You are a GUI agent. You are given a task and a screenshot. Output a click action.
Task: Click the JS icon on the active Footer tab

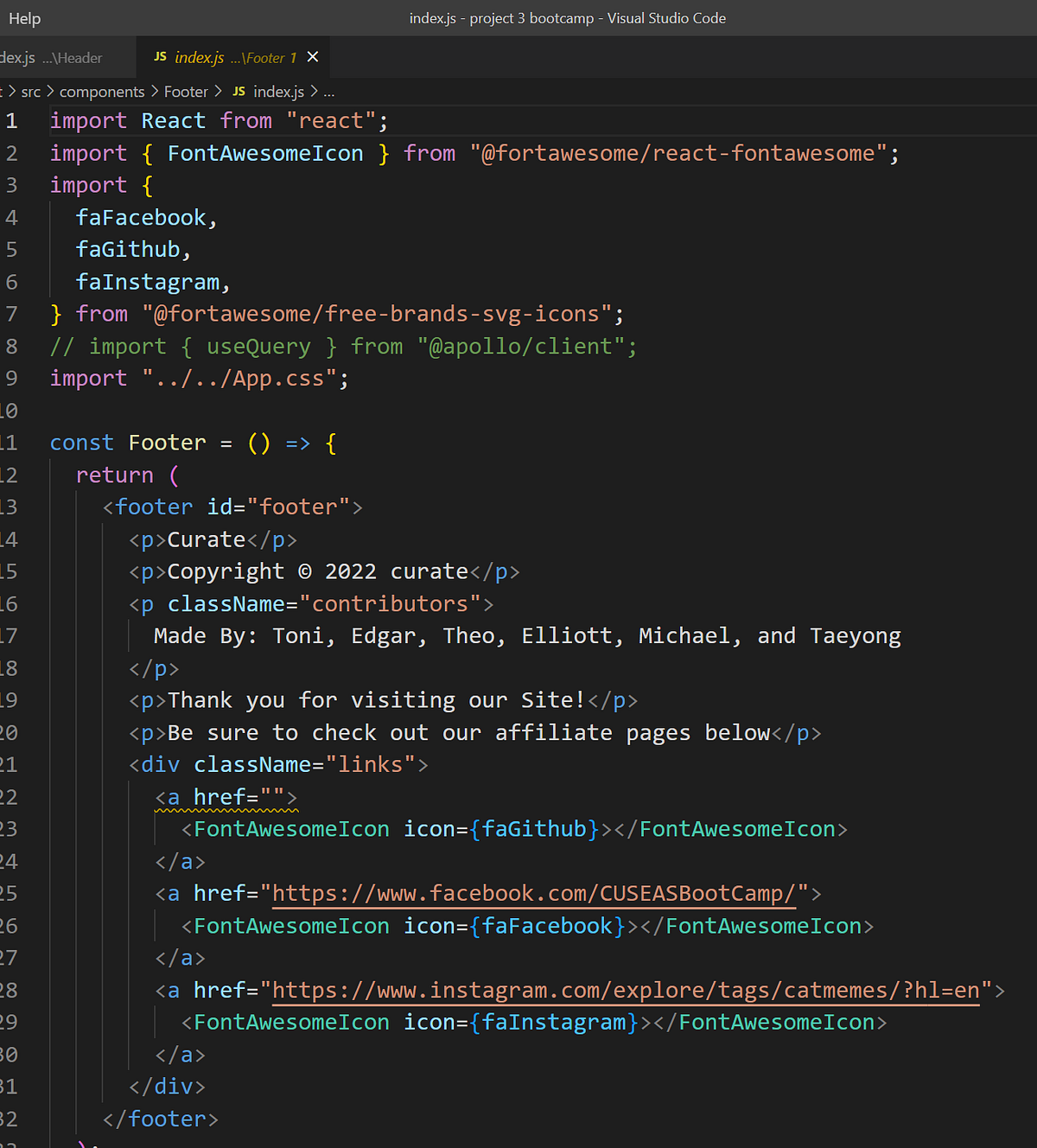160,57
